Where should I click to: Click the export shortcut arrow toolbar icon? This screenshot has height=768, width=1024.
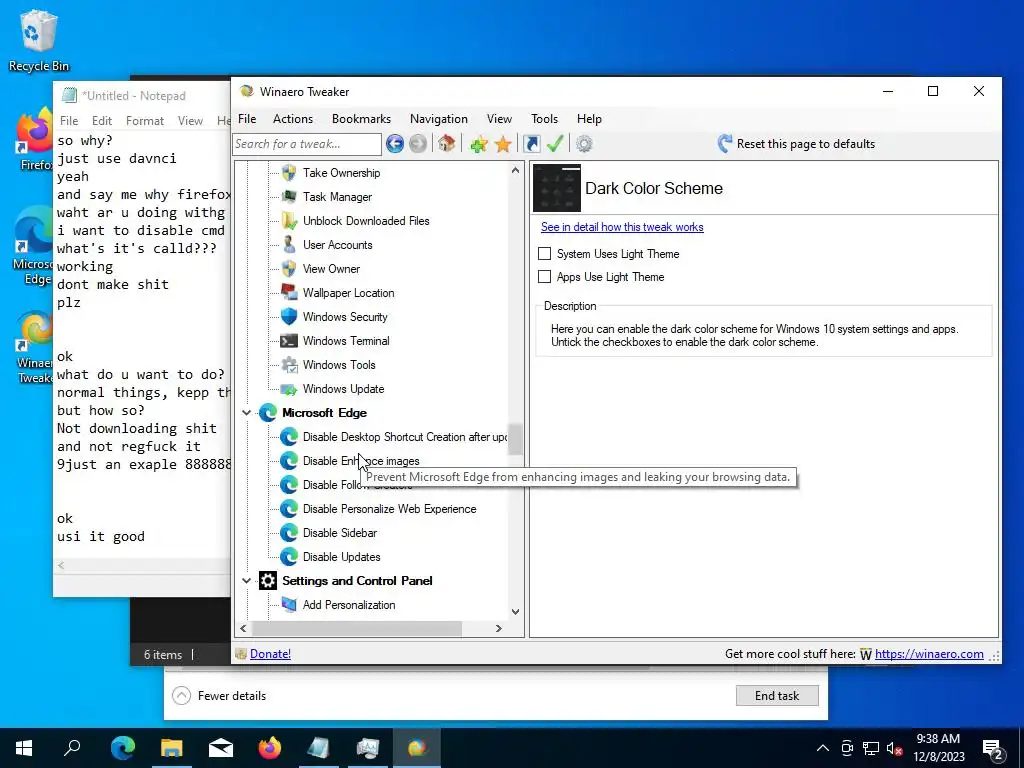[x=532, y=144]
